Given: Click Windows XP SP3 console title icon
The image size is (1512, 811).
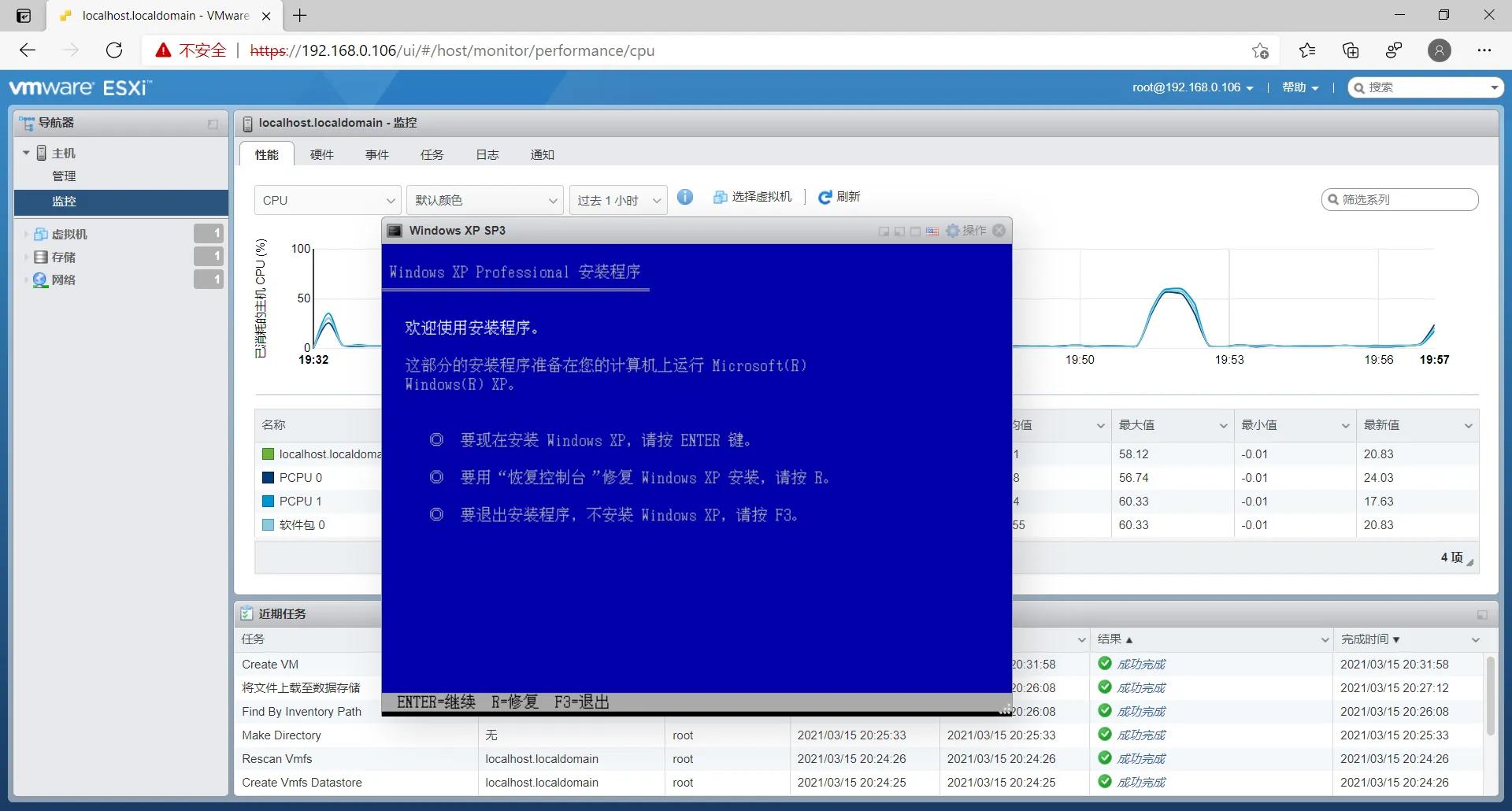Looking at the screenshot, I should click(395, 231).
